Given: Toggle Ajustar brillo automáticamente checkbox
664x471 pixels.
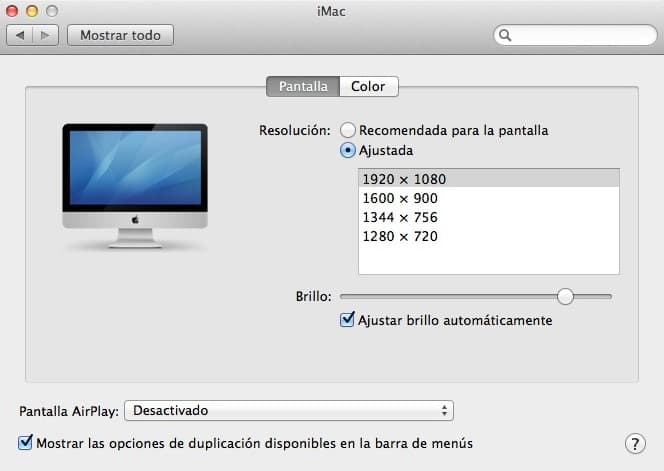Looking at the screenshot, I should (348, 321).
